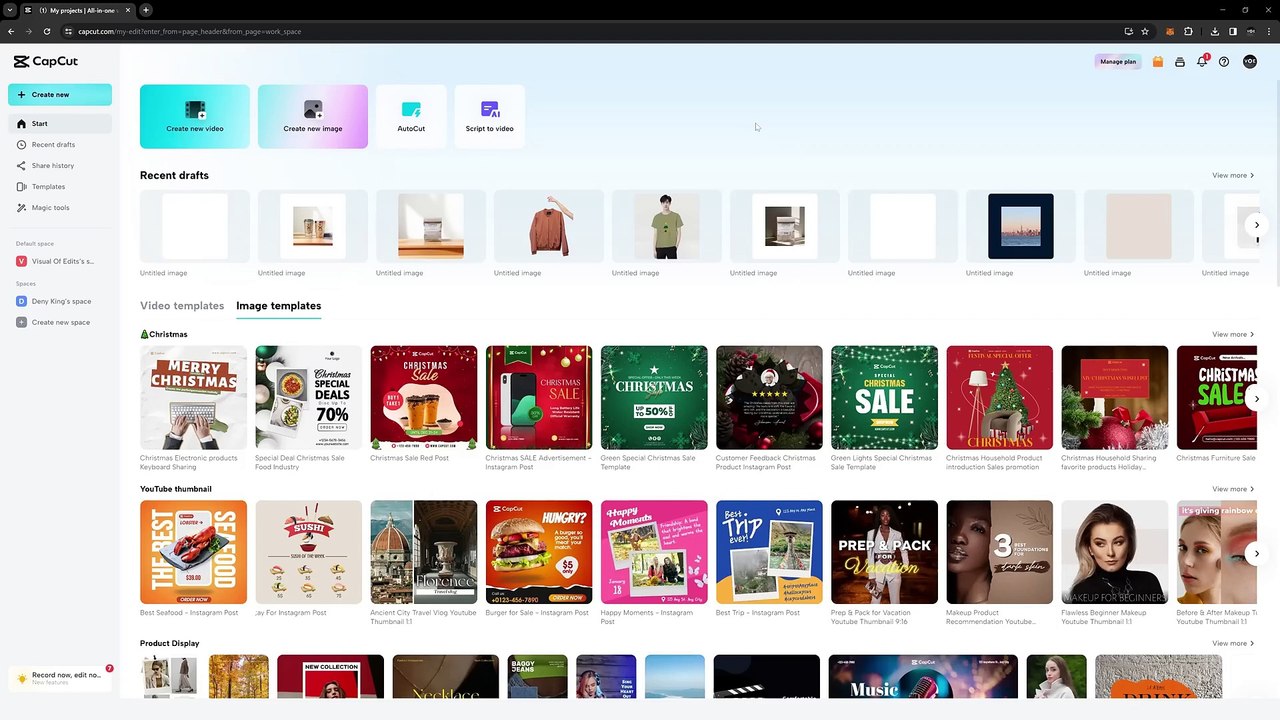Open browser extensions puzzle icon
1280x720 pixels.
(1188, 31)
